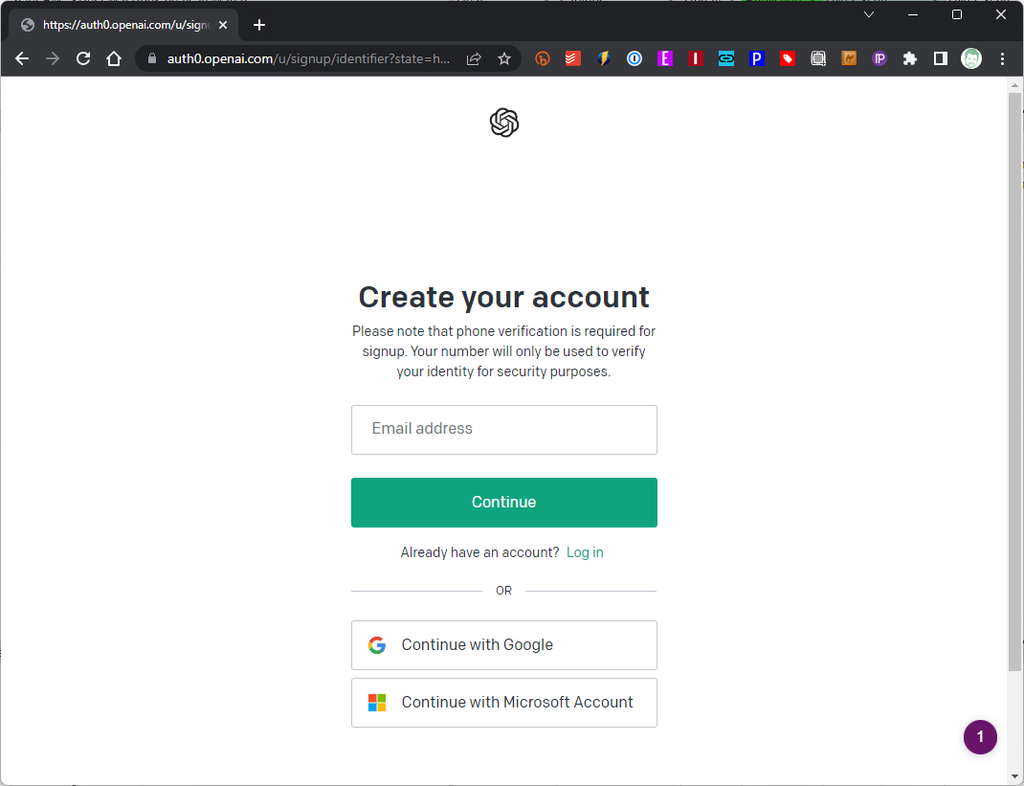
Task: Open the Todoist extension
Action: click(x=572, y=58)
